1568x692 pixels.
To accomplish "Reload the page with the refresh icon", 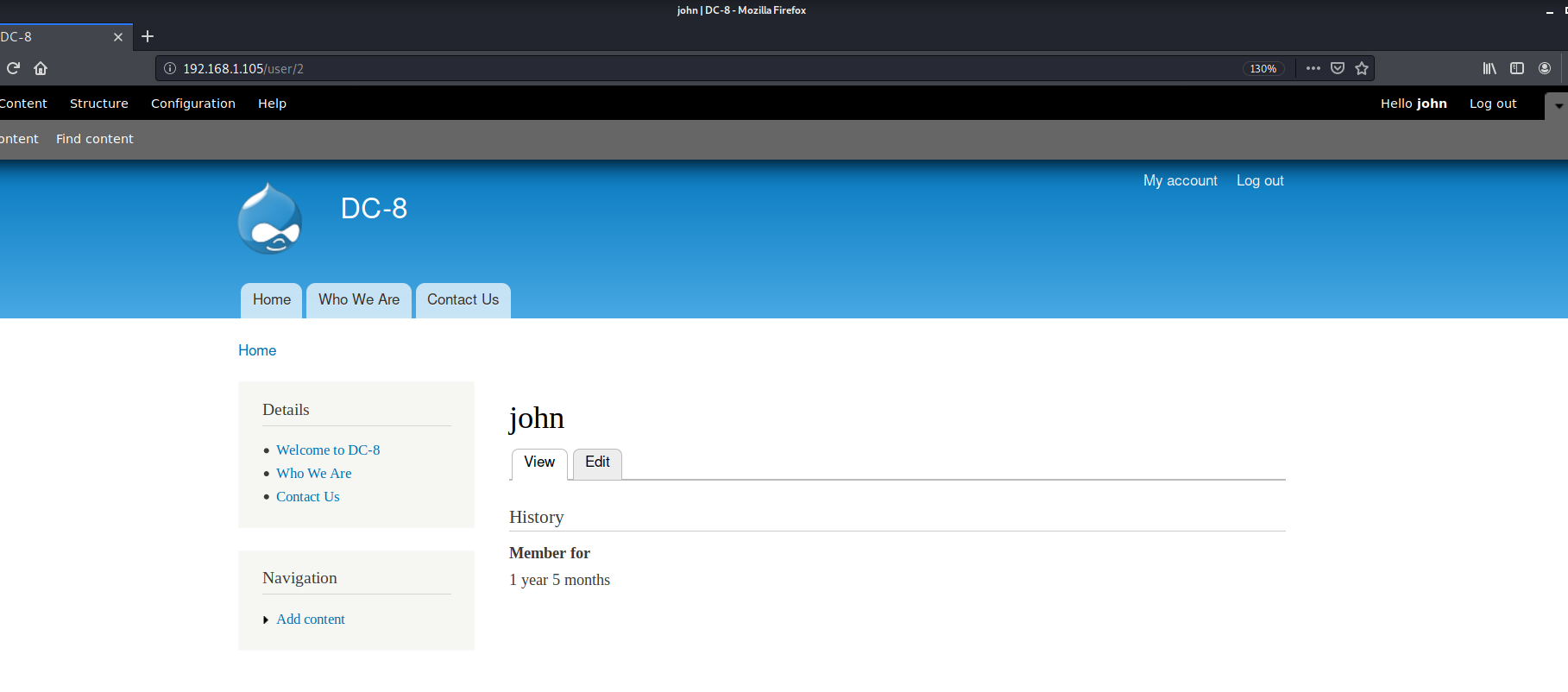I will click(13, 68).
